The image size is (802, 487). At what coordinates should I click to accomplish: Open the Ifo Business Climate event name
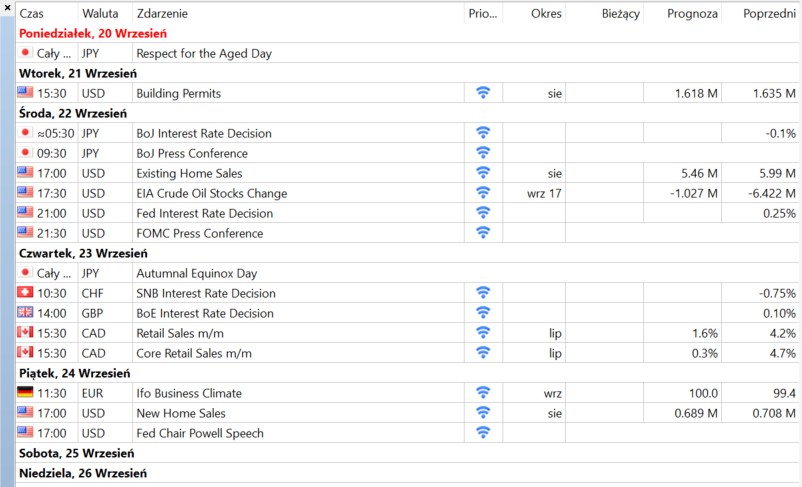click(189, 393)
